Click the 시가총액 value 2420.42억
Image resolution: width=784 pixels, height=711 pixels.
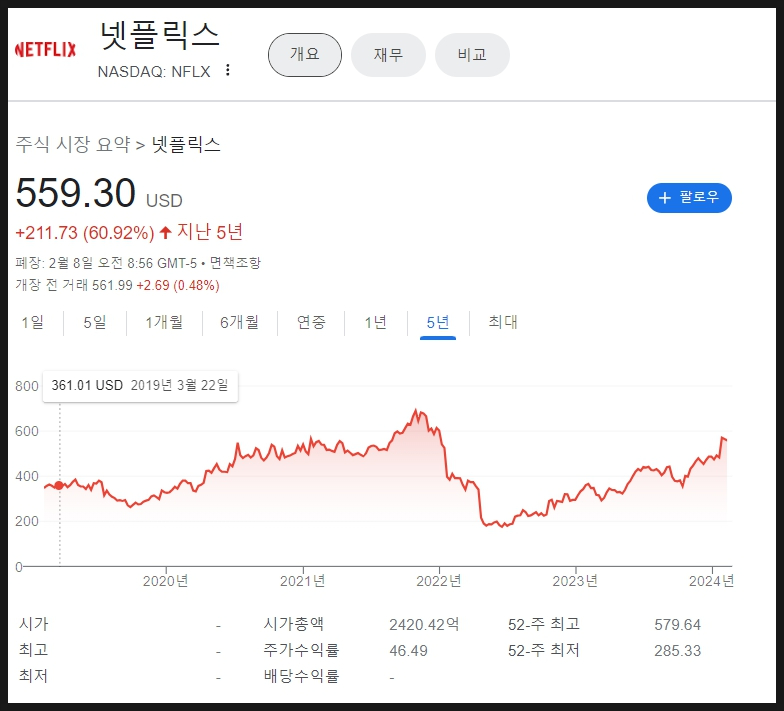[424, 624]
